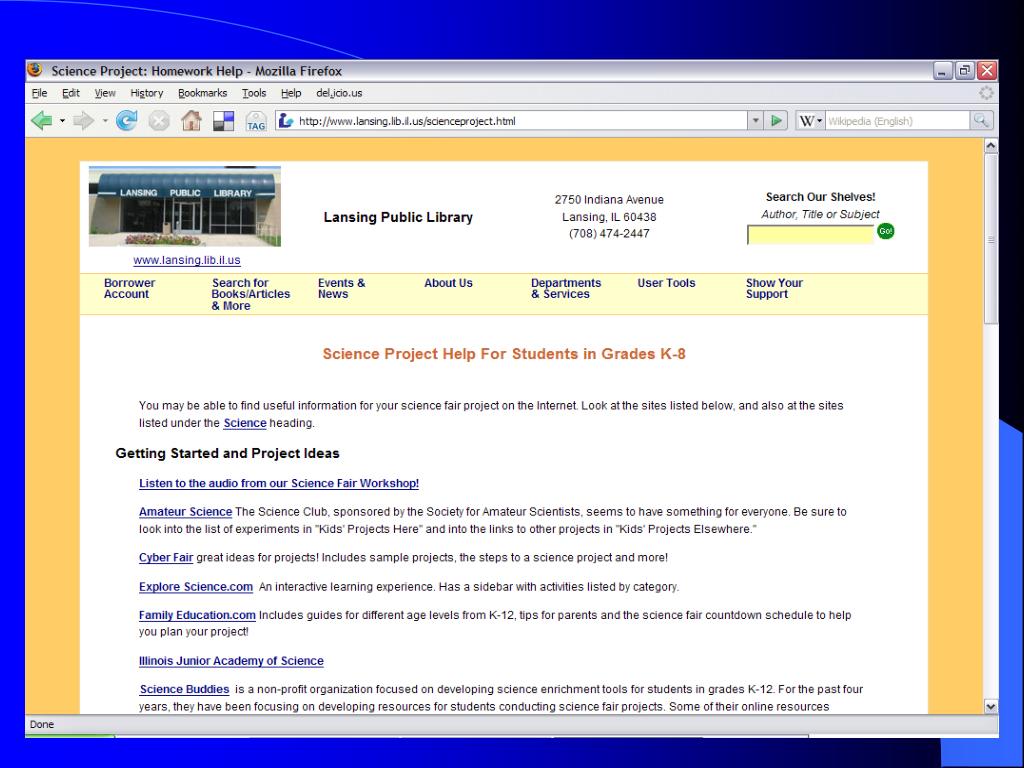Click the search magnifier icon
Viewport: 1024px width, 768px height.
click(x=981, y=121)
